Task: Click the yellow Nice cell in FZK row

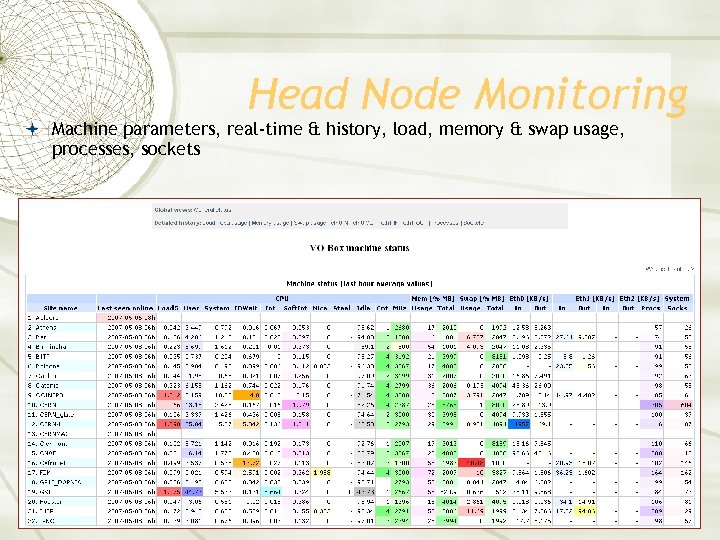Action: click(321, 472)
